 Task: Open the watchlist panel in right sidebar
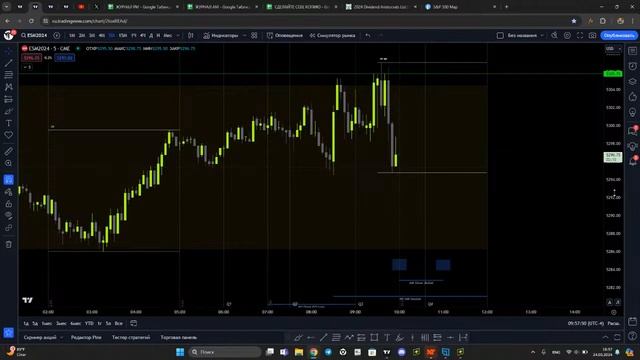632,51
